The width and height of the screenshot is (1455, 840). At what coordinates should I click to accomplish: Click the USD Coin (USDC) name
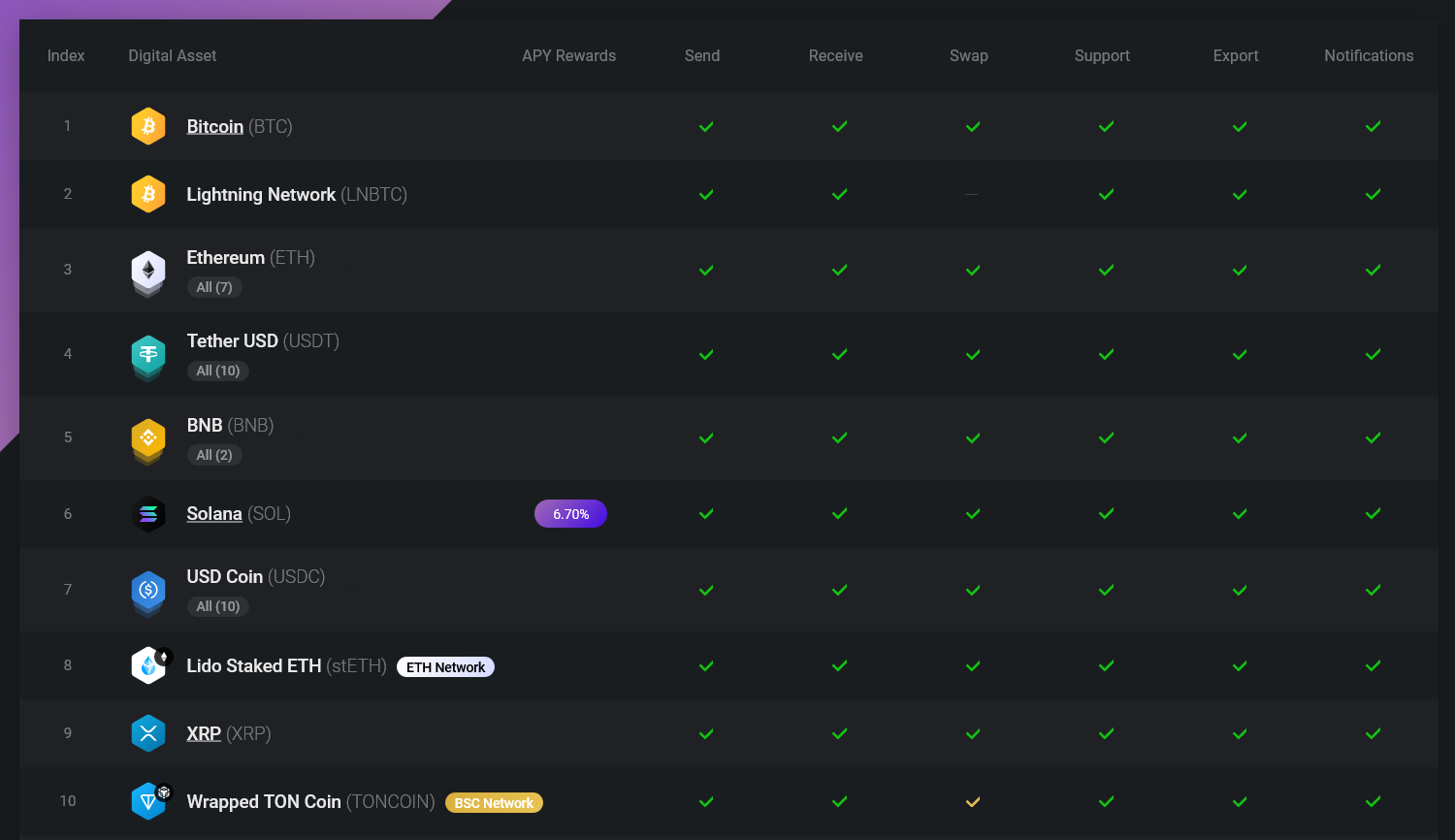click(256, 576)
